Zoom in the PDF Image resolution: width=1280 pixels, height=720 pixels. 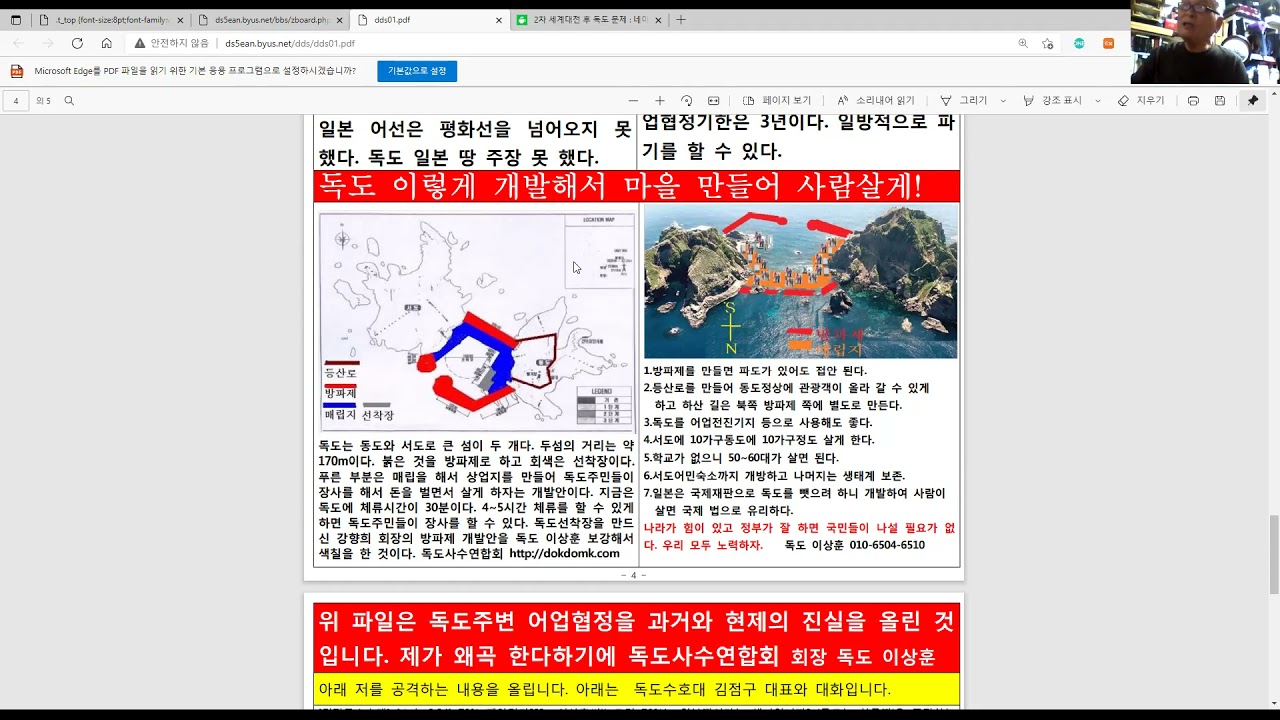pyautogui.click(x=659, y=101)
